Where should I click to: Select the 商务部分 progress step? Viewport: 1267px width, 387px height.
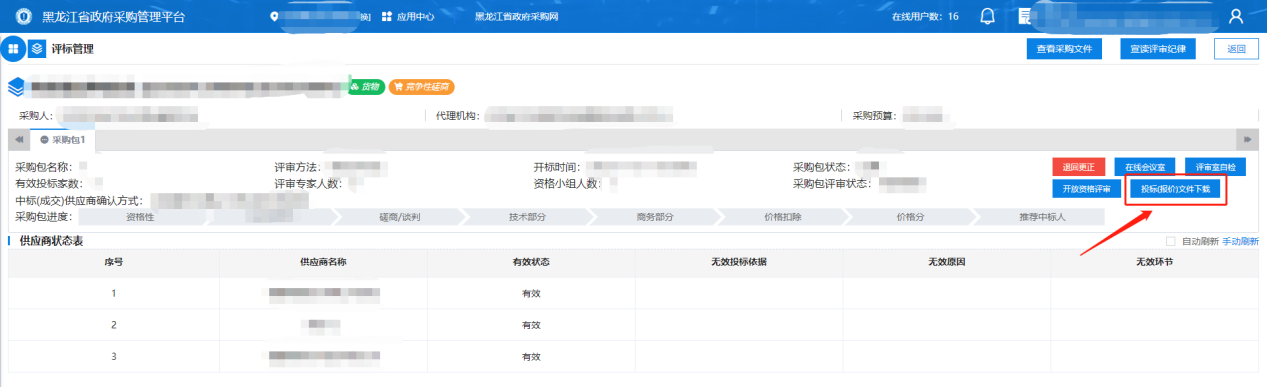click(x=654, y=216)
